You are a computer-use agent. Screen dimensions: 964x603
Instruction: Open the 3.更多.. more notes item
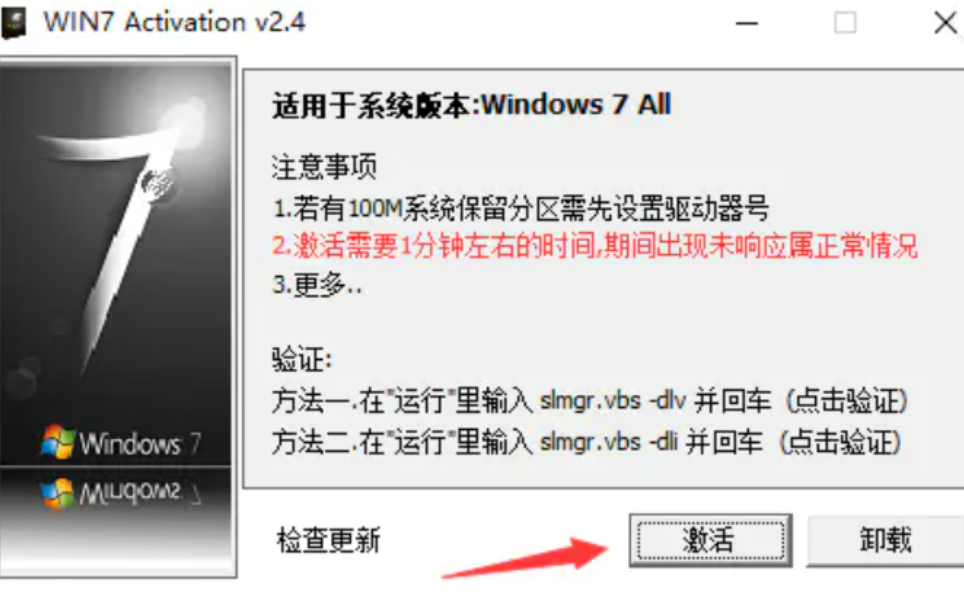pyautogui.click(x=317, y=285)
